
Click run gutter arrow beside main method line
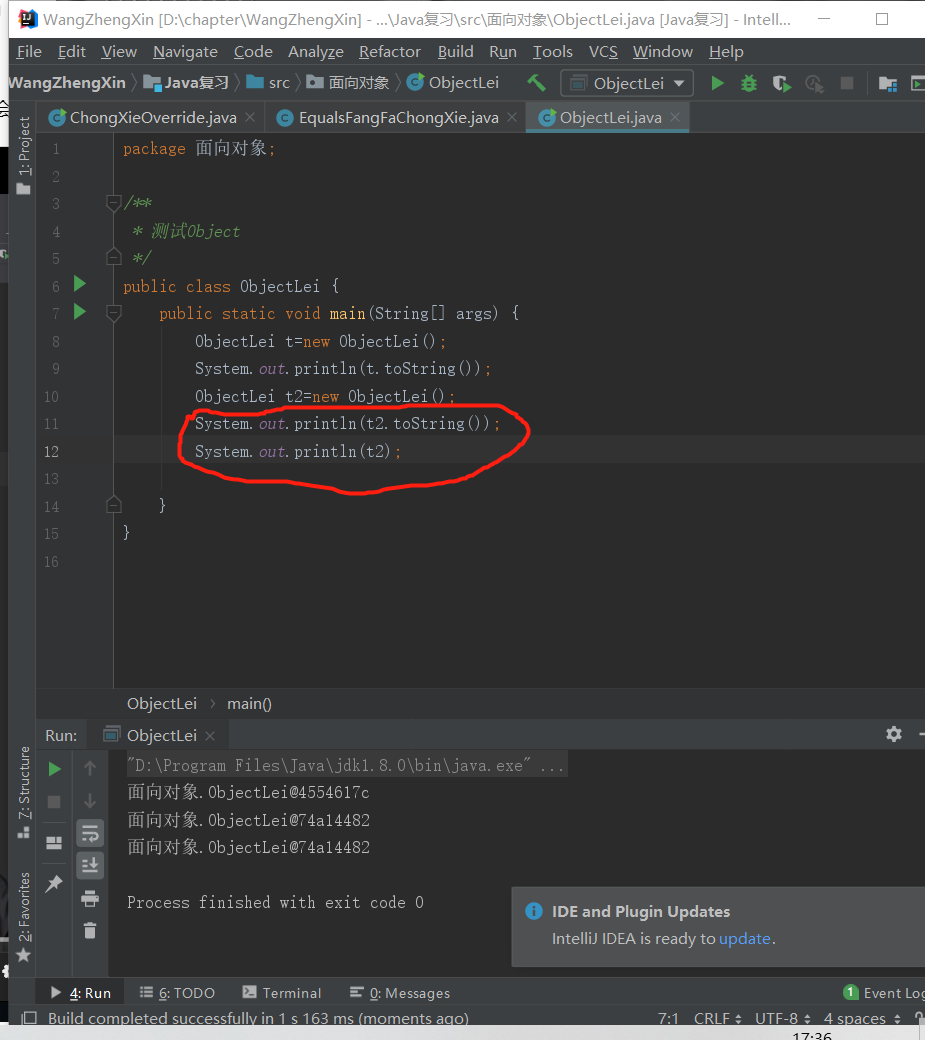tap(80, 311)
